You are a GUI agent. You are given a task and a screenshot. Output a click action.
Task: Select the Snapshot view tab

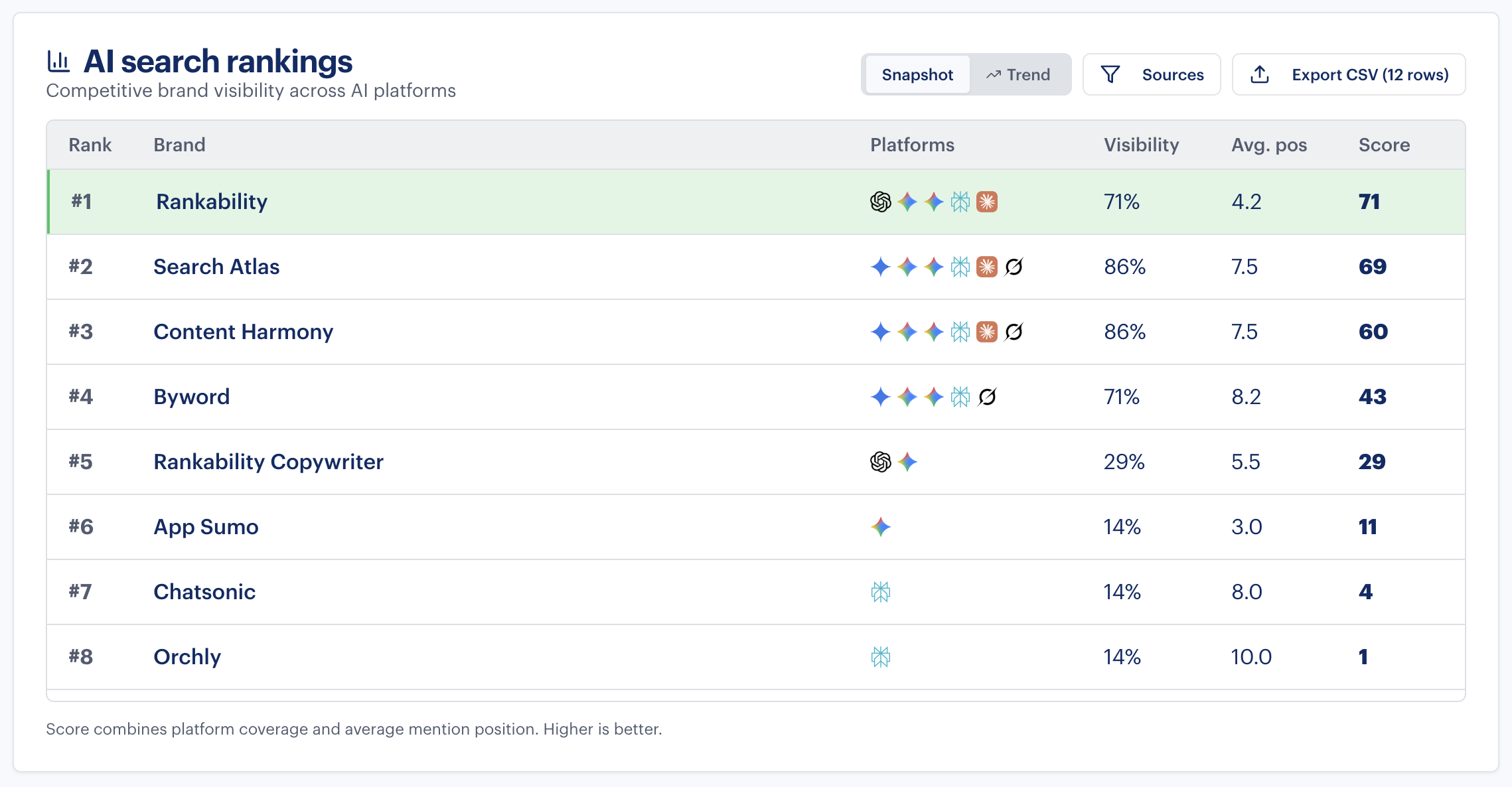[x=917, y=74]
